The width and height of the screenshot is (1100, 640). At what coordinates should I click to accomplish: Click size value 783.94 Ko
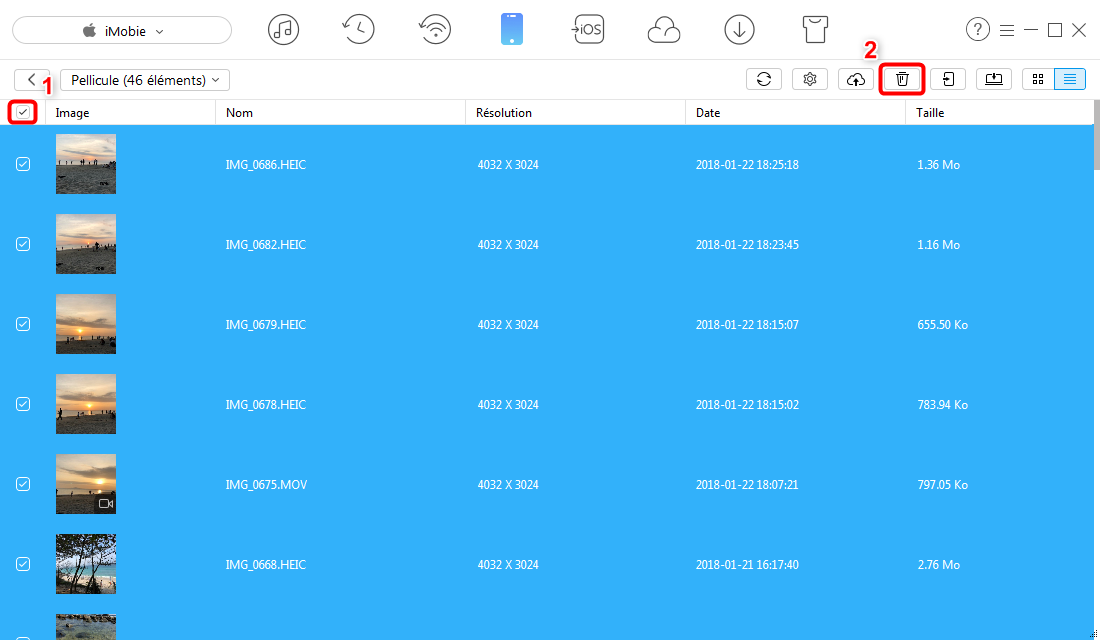943,405
